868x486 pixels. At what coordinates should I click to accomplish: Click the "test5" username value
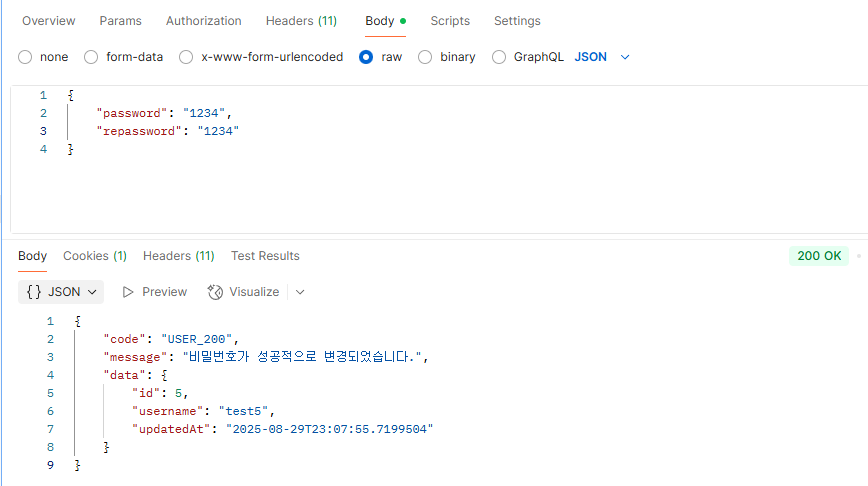click(244, 411)
